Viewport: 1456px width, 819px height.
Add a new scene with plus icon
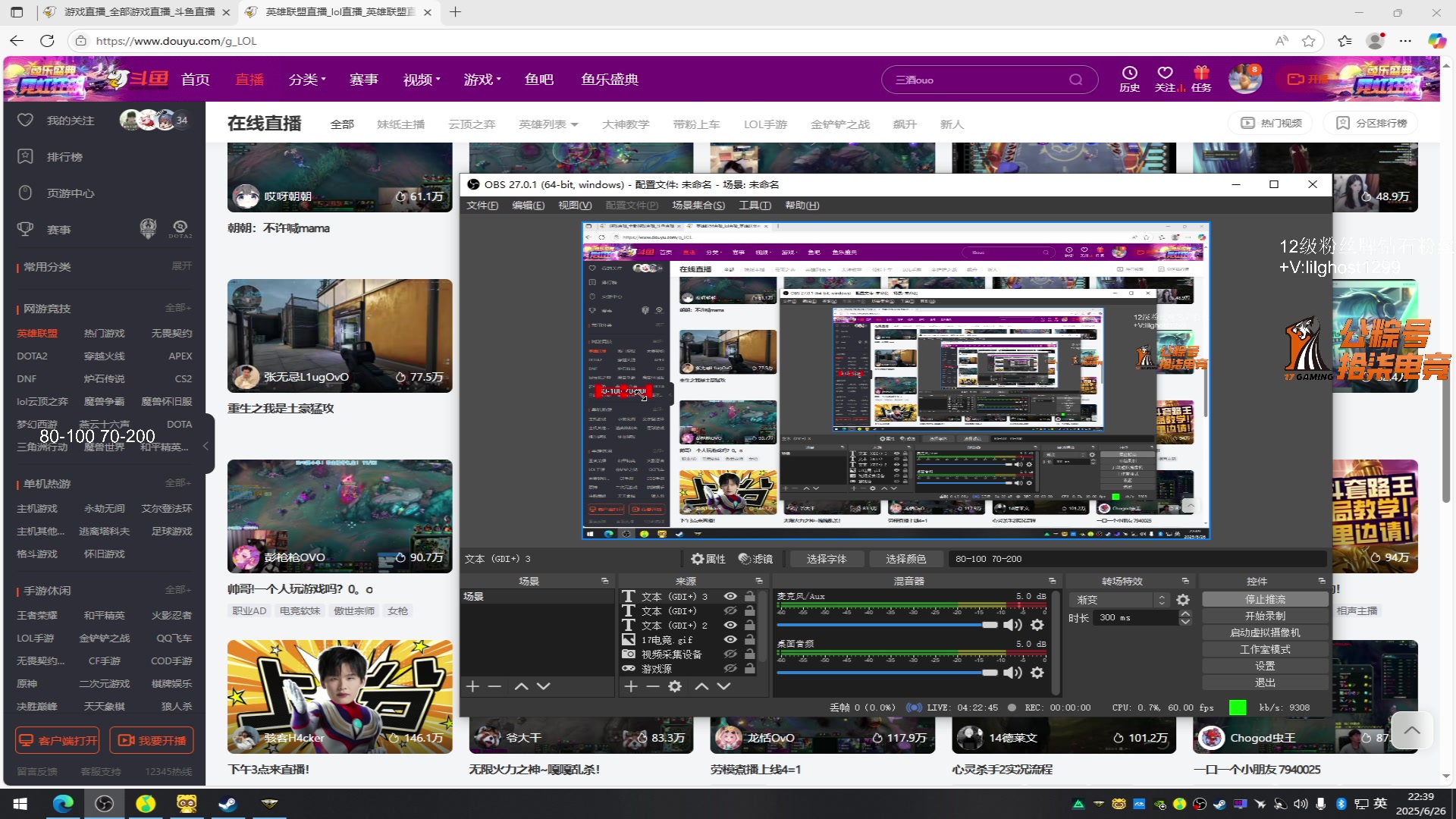[x=472, y=686]
